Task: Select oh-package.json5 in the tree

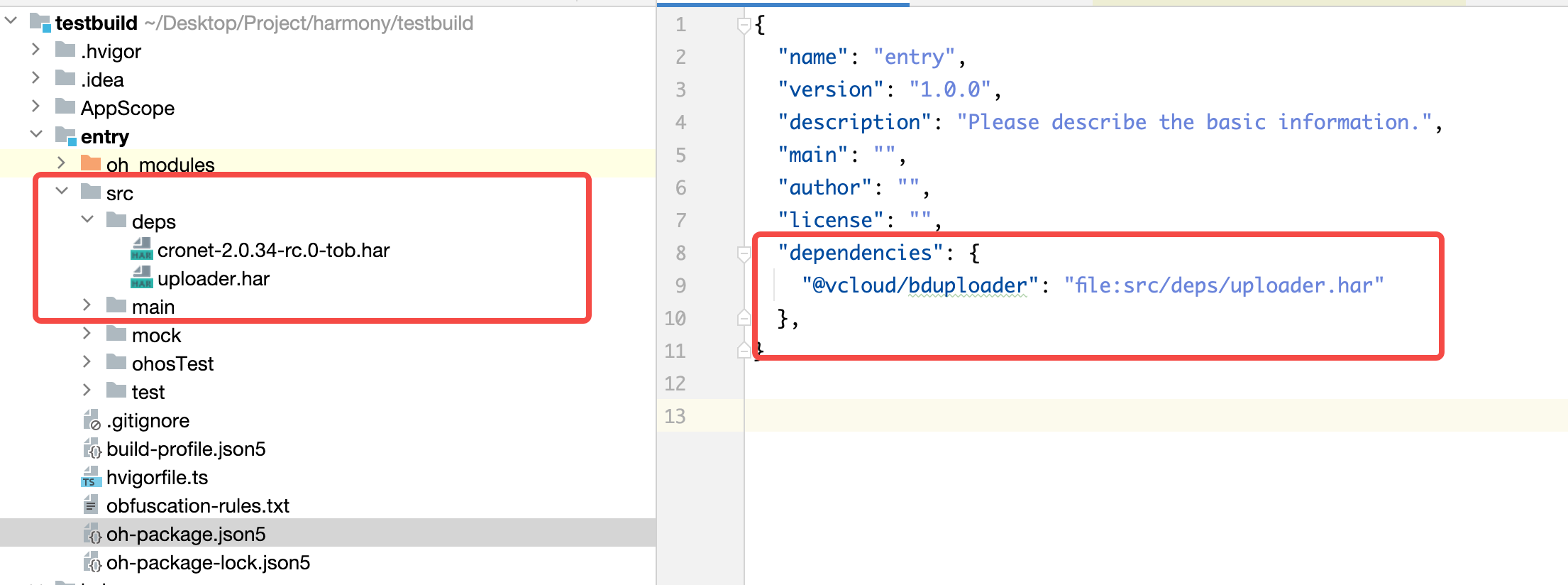Action: [x=186, y=534]
